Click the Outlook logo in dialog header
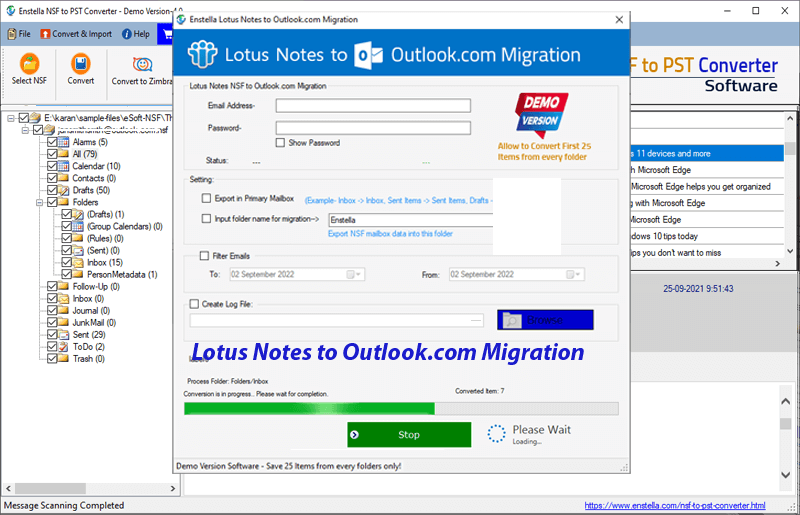This screenshot has width=800, height=515. pyautogui.click(x=368, y=55)
